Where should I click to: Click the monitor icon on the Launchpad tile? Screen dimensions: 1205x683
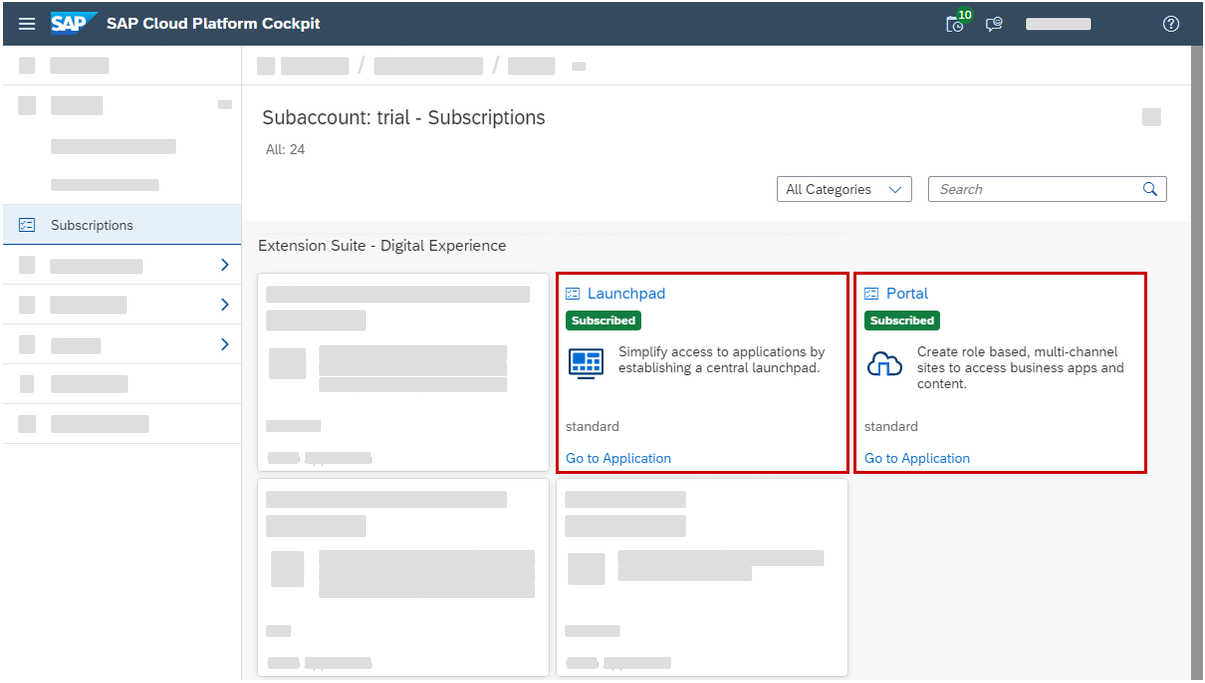pyautogui.click(x=585, y=363)
